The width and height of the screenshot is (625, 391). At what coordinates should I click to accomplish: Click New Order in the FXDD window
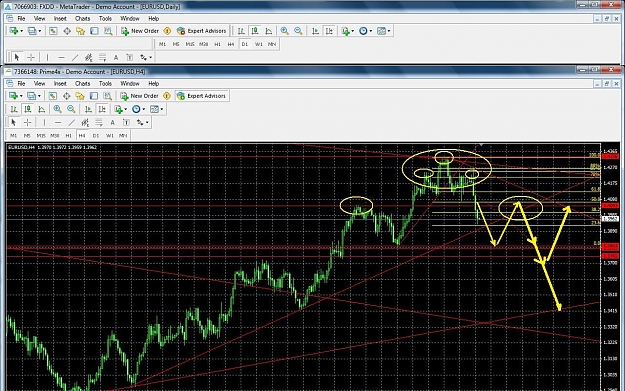click(x=140, y=31)
